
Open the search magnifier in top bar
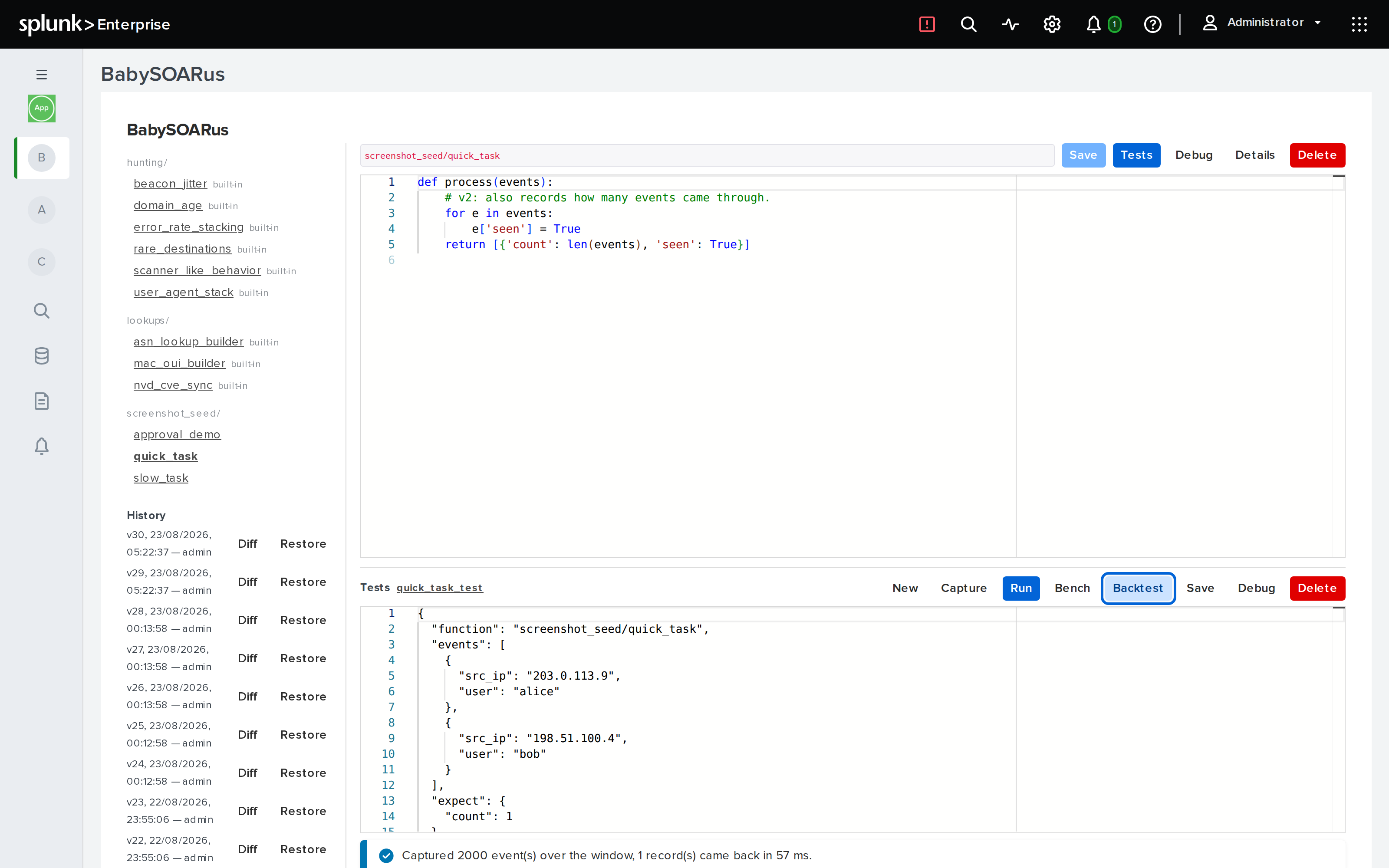(968, 24)
